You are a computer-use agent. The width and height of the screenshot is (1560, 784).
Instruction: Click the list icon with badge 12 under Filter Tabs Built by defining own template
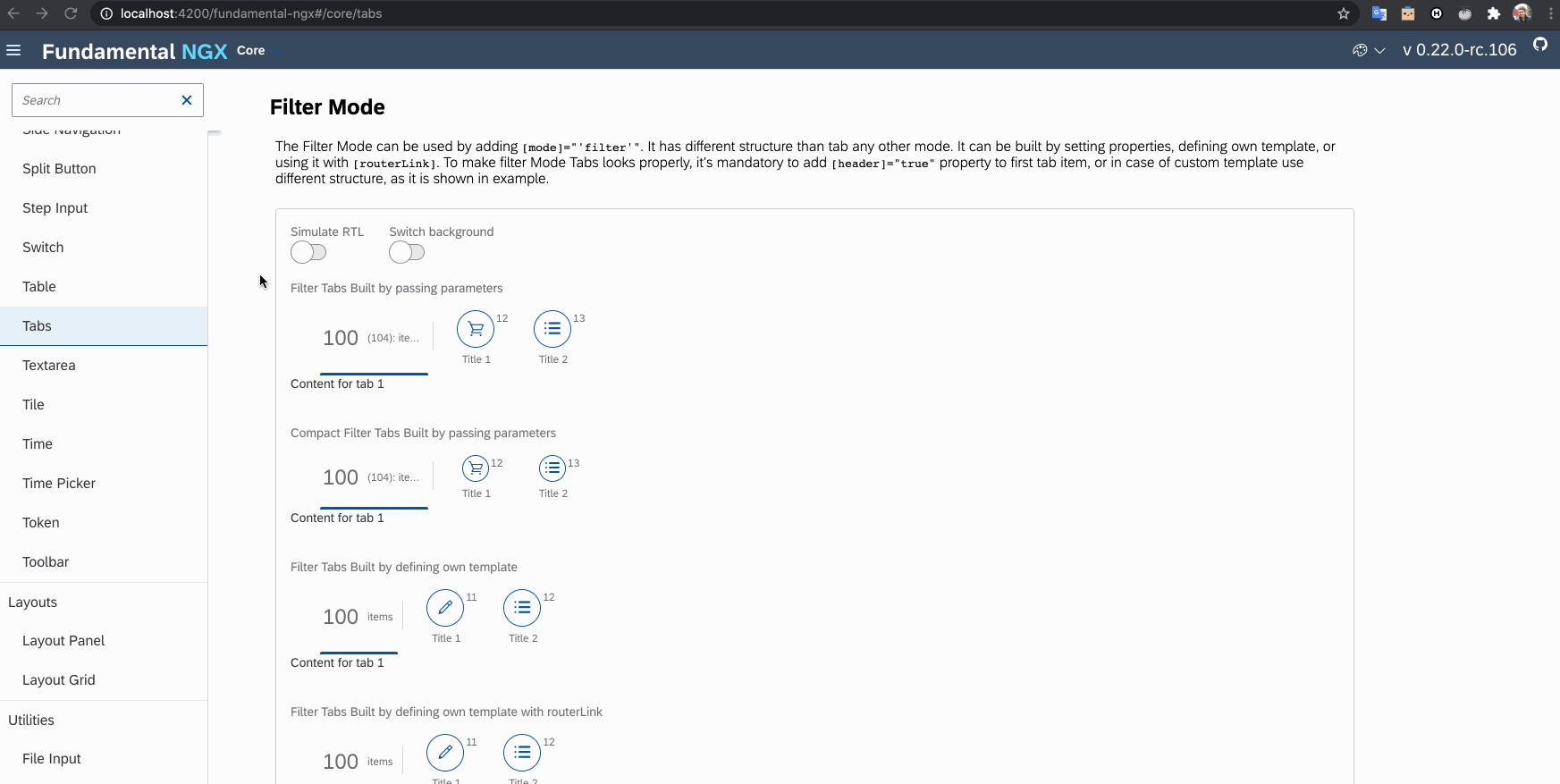pos(522,608)
